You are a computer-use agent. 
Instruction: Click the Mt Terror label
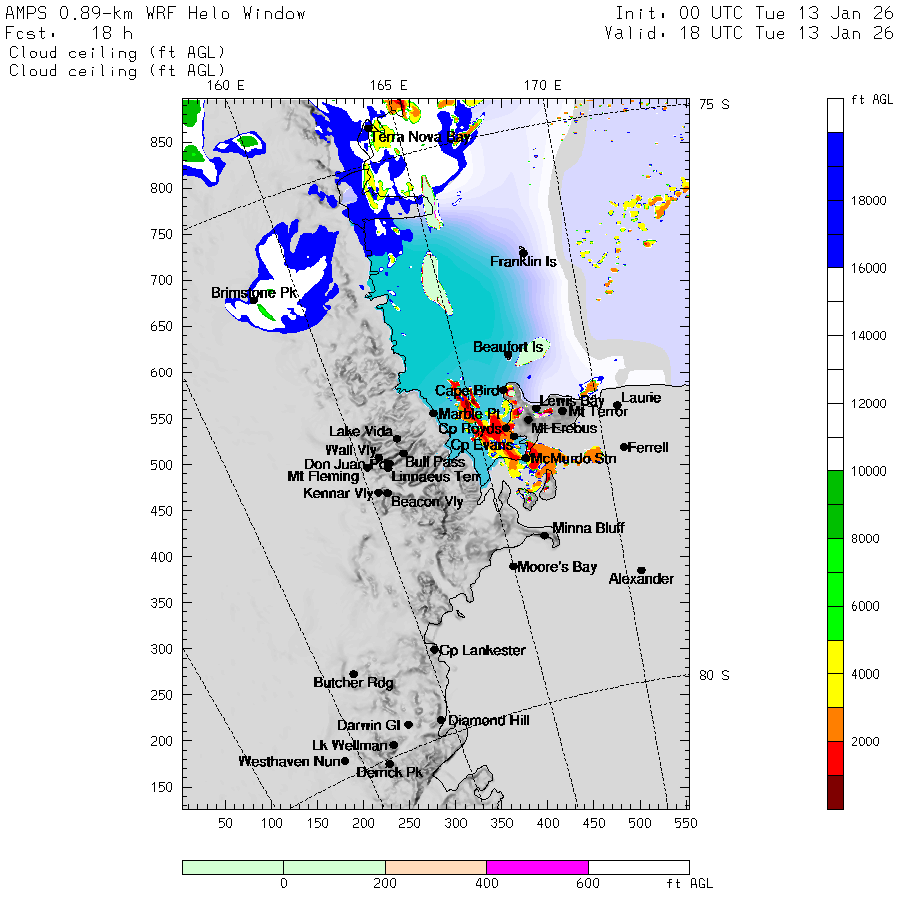(598, 411)
